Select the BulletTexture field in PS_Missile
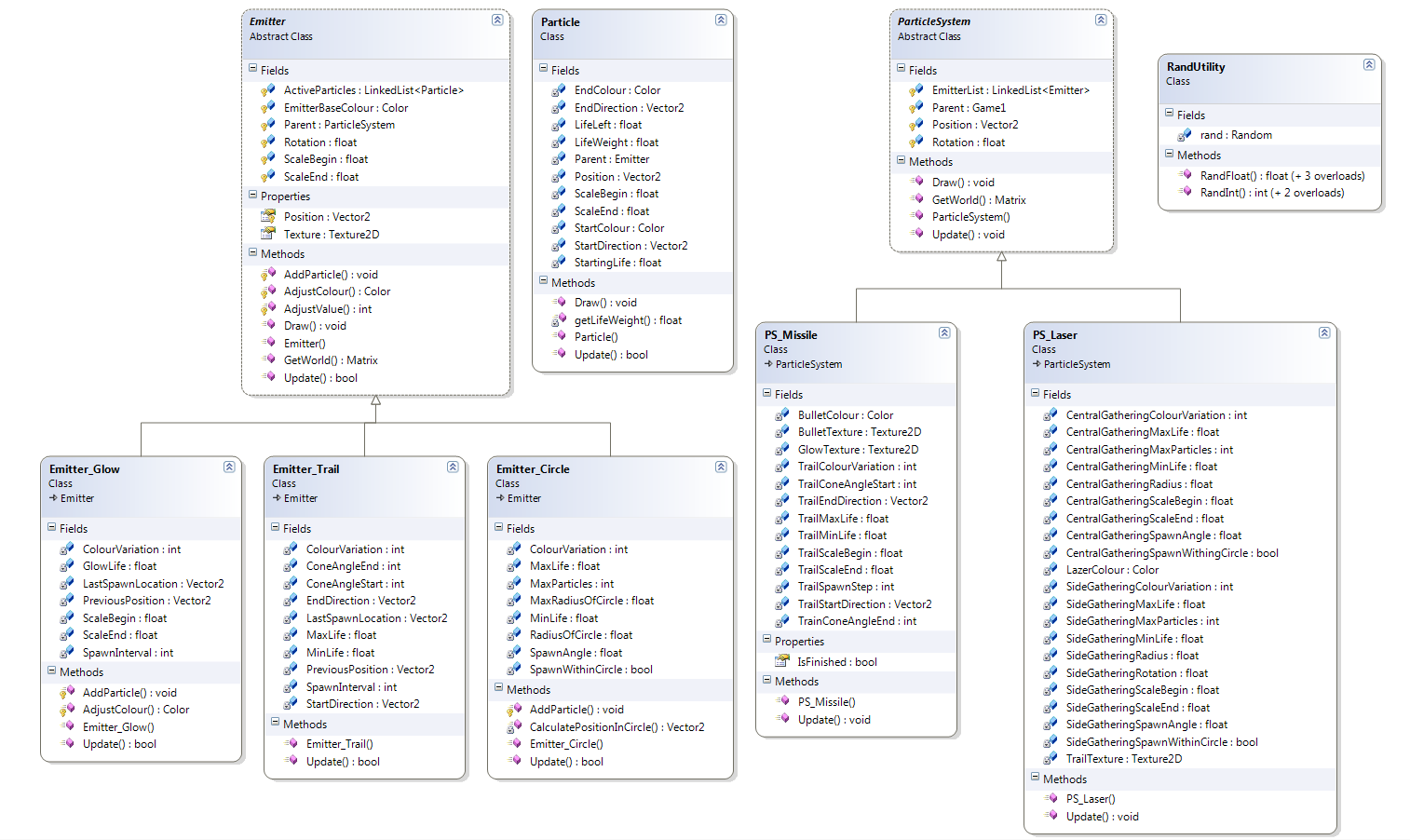 (859, 432)
